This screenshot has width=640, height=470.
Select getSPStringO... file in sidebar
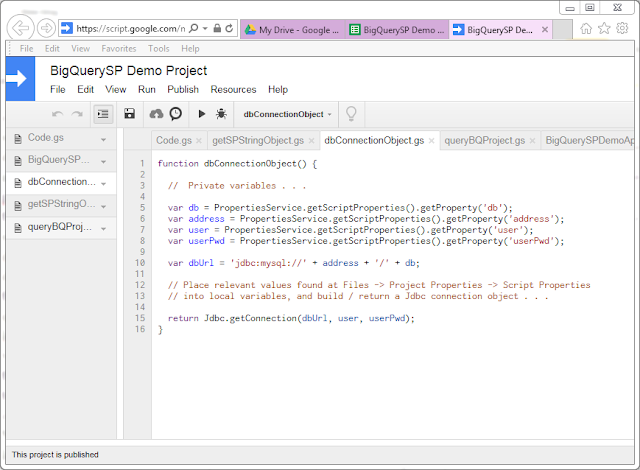pyautogui.click(x=62, y=204)
